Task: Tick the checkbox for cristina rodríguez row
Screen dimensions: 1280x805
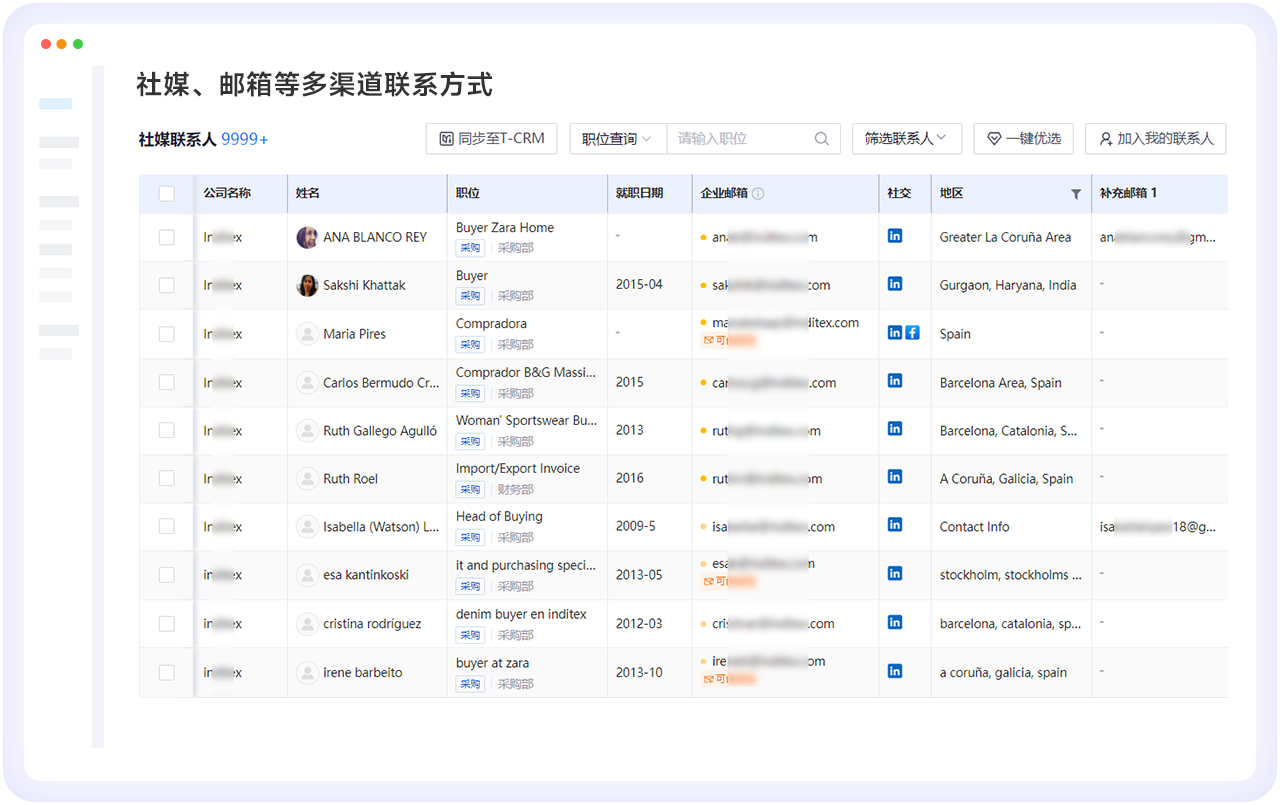Action: (167, 624)
